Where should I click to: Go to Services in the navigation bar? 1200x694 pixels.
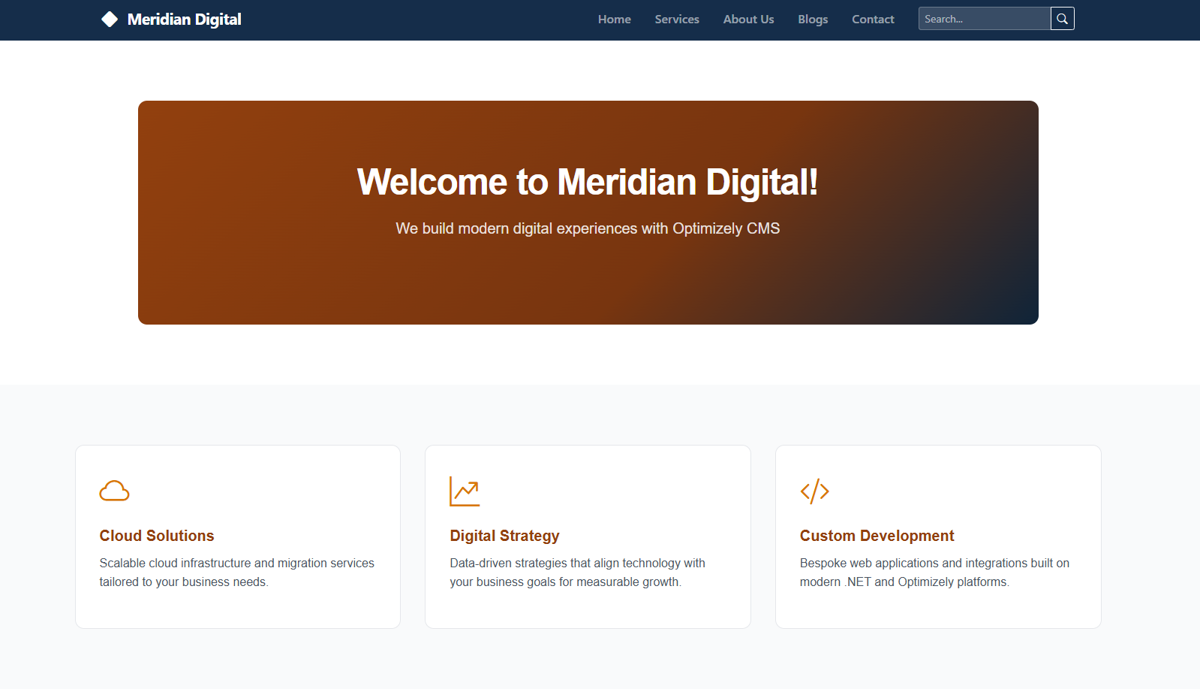tap(677, 19)
